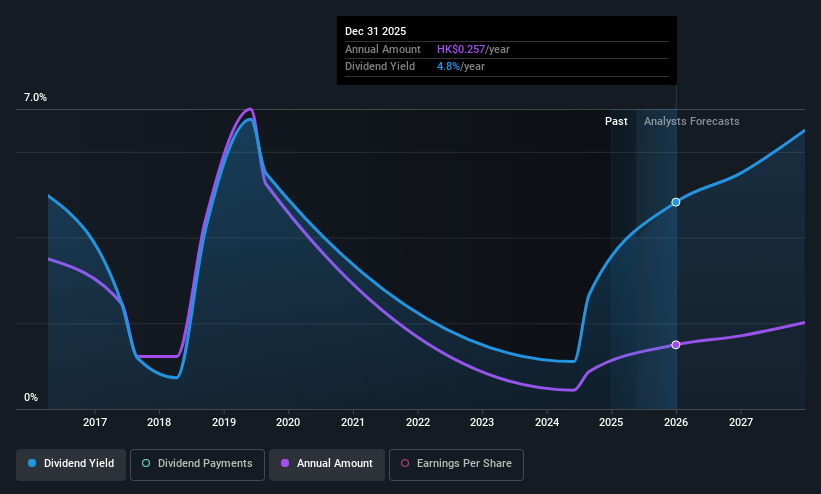The height and width of the screenshot is (494, 821).
Task: Click the HK$0.257 annual amount value
Action: [x=461, y=49]
